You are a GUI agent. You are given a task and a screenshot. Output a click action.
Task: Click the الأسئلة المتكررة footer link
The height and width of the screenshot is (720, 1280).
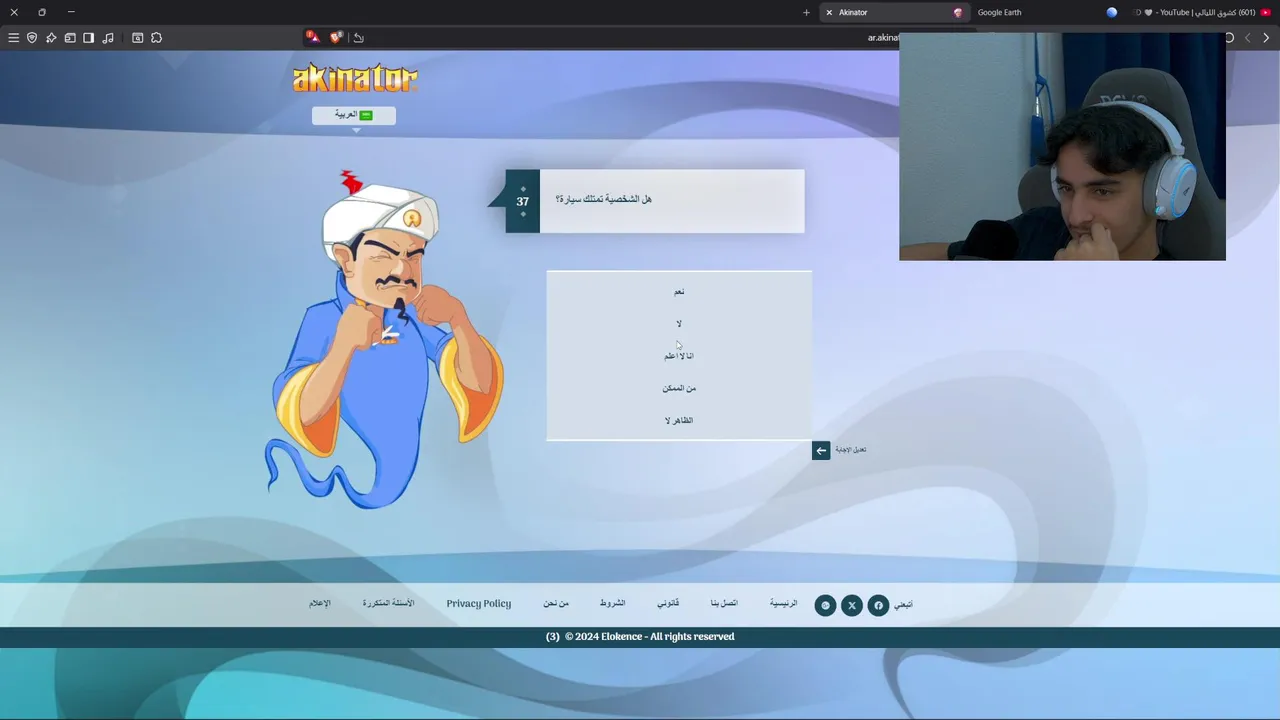tap(388, 604)
